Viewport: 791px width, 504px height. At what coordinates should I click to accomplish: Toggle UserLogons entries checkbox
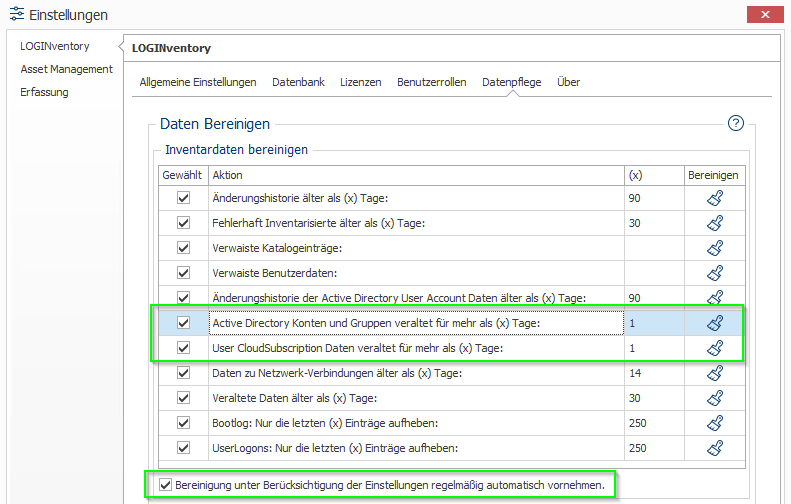[x=183, y=448]
